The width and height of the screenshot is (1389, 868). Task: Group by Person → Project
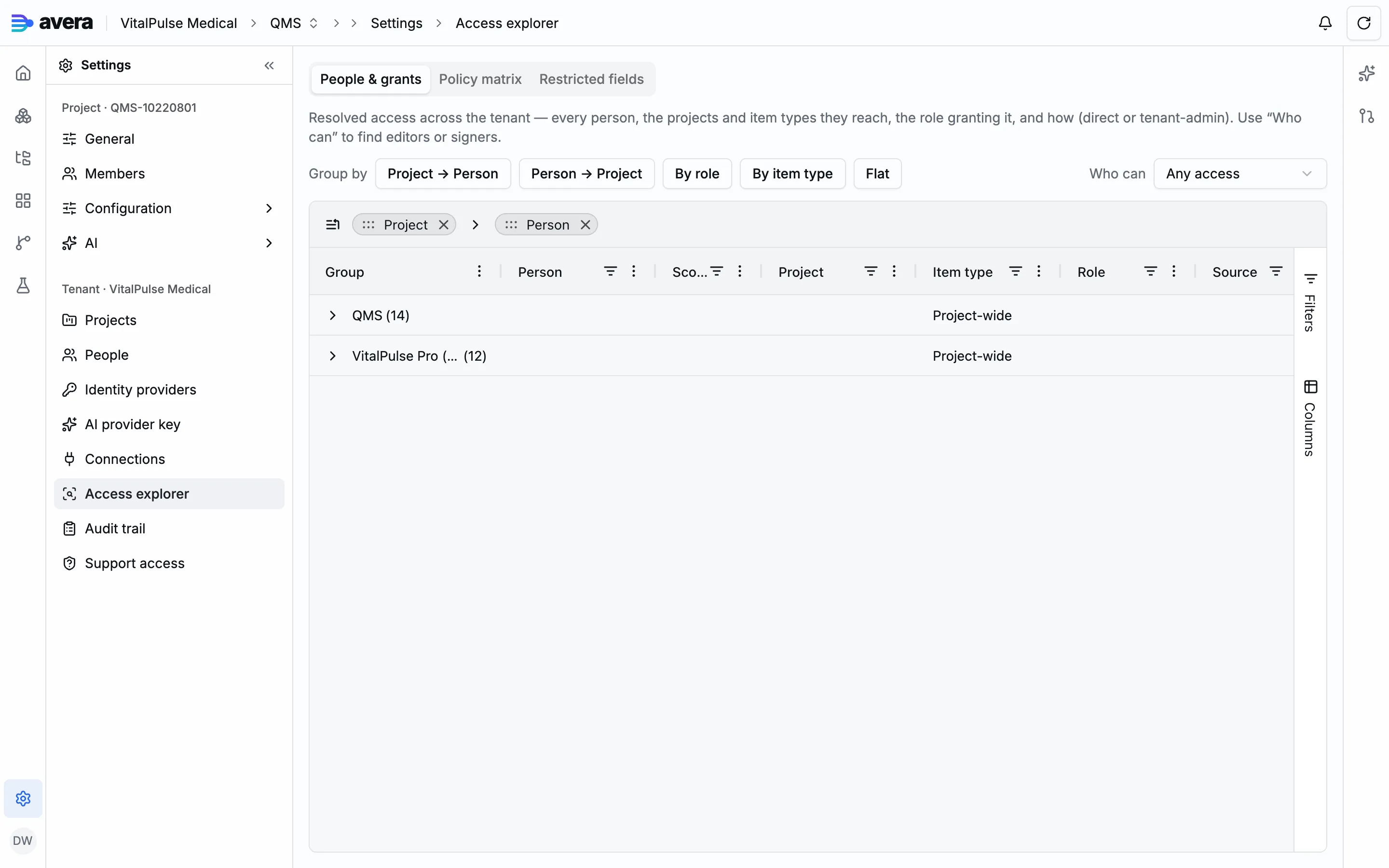(x=586, y=174)
